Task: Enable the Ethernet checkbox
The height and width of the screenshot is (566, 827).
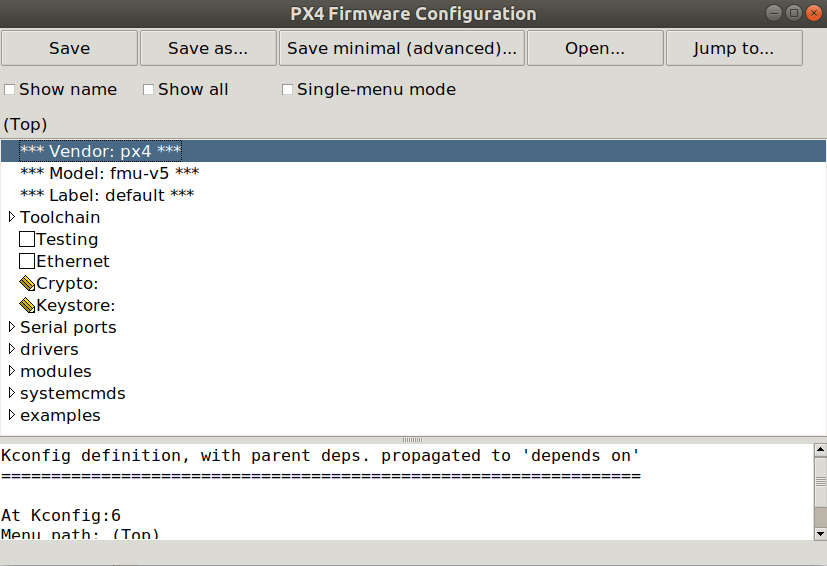Action: [x=27, y=262]
